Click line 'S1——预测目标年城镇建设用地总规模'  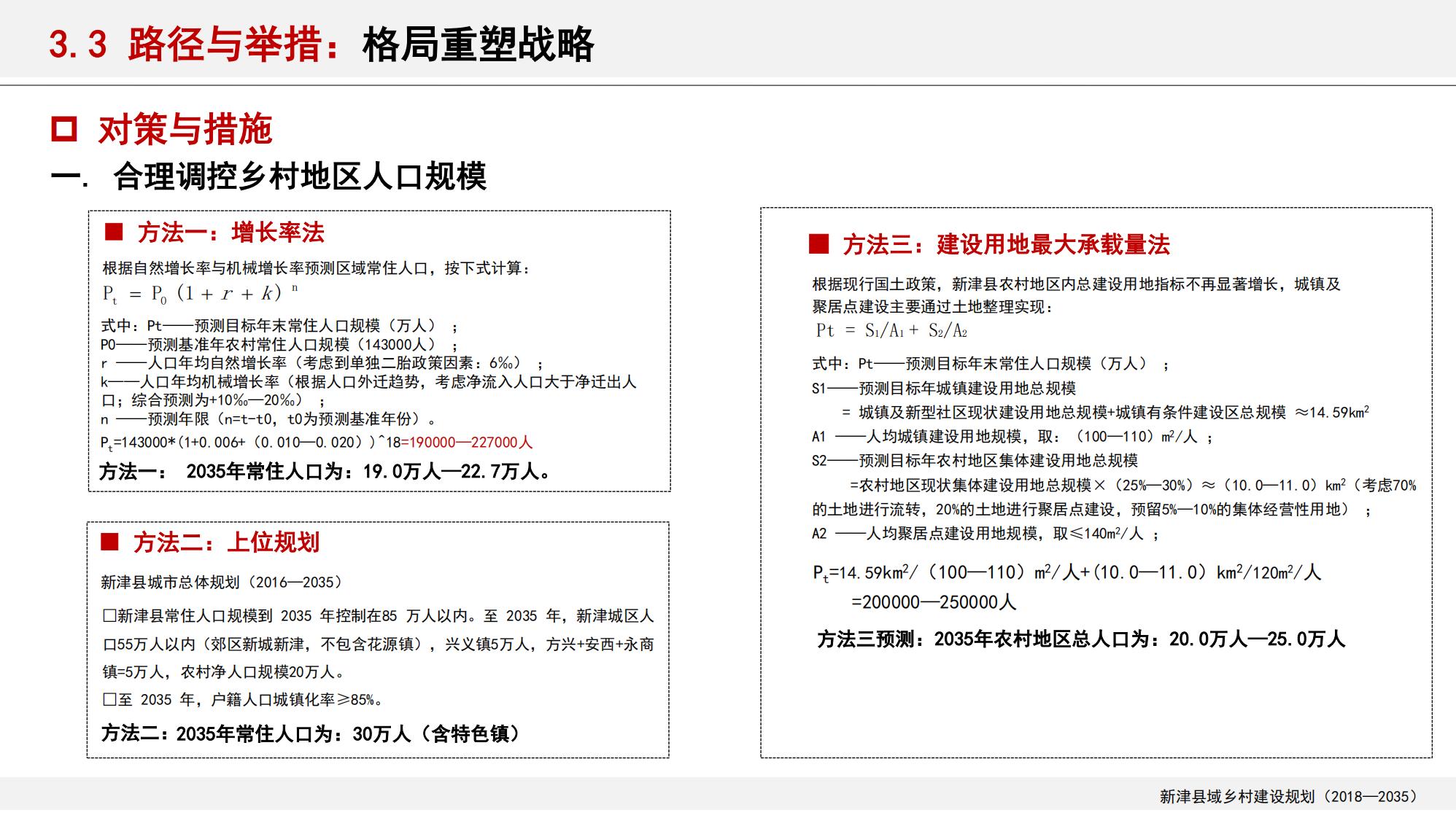[x=944, y=388]
